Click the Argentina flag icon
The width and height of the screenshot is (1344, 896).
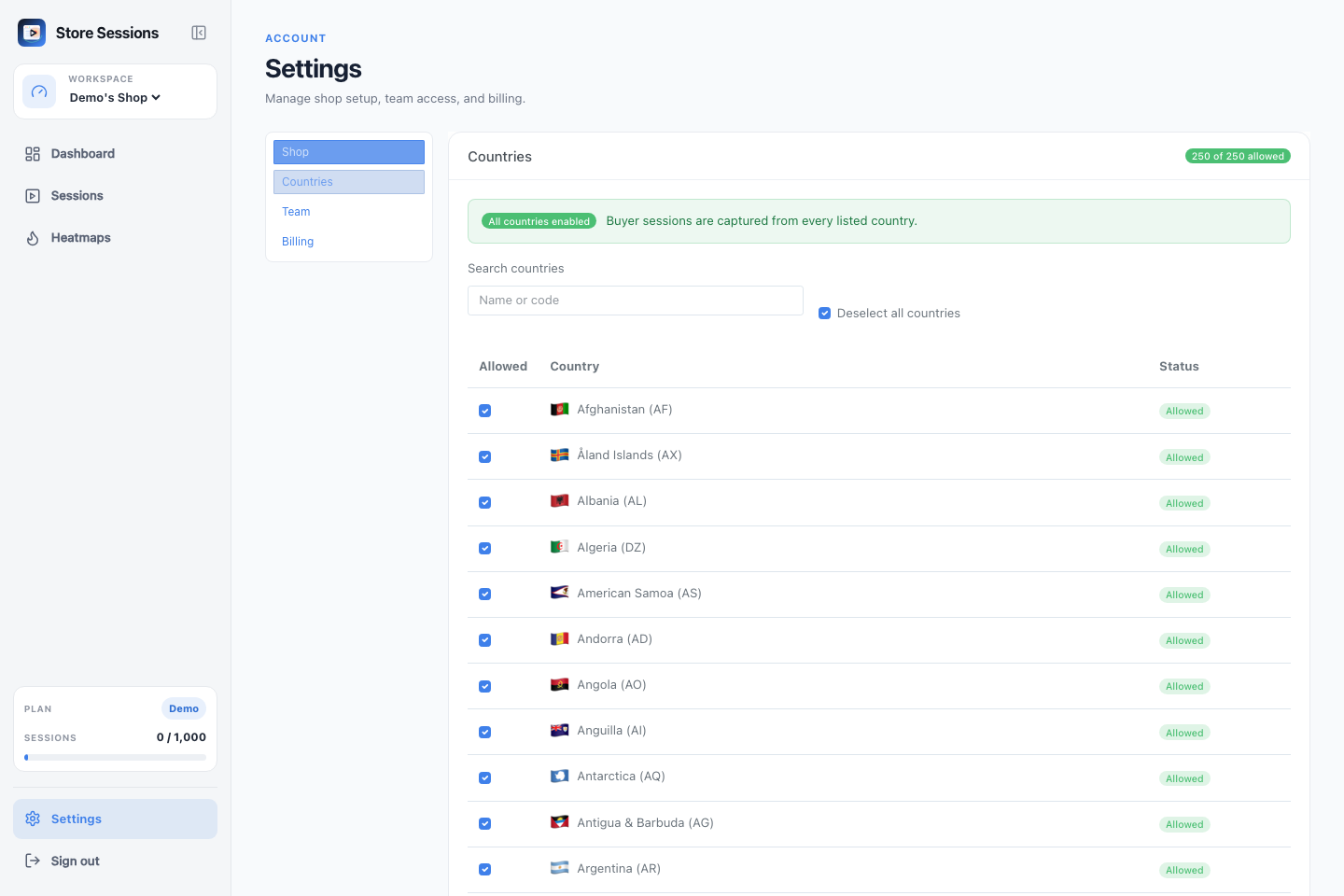point(560,868)
